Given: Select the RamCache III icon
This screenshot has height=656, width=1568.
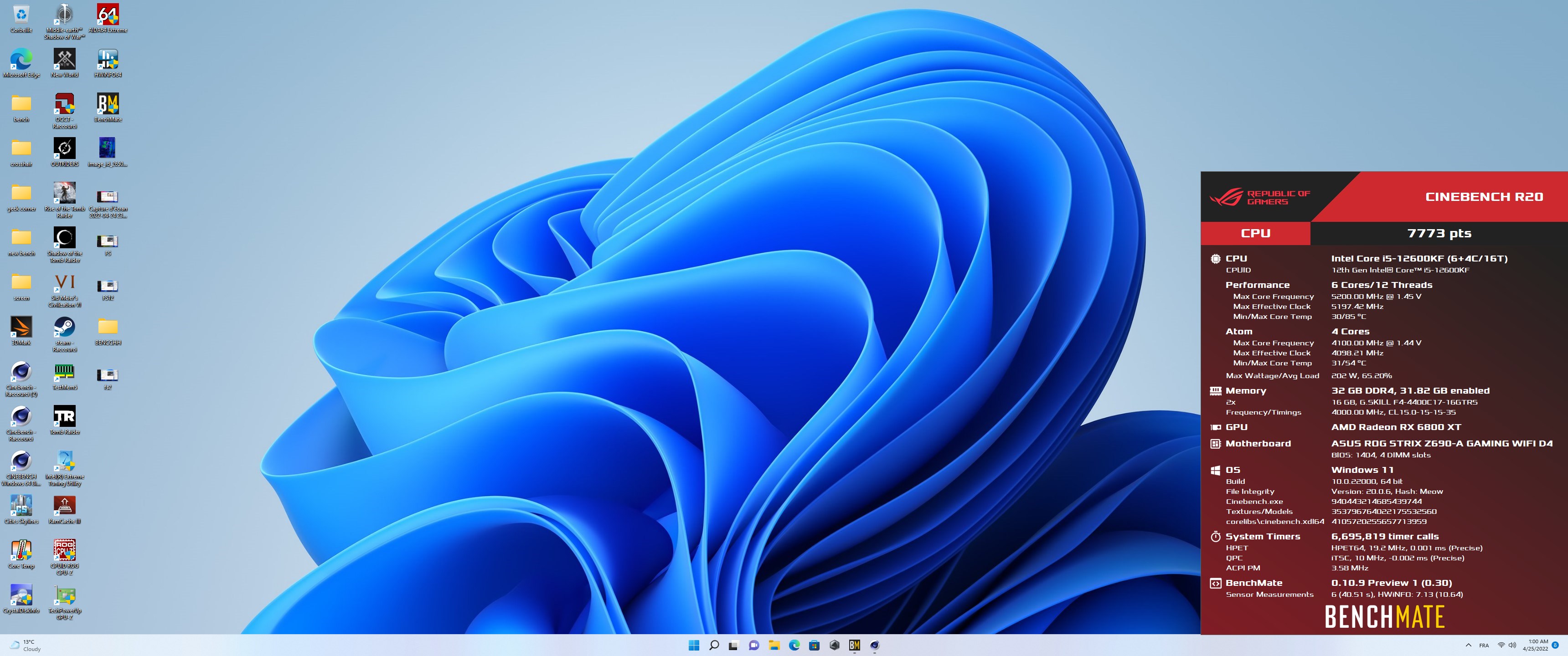Looking at the screenshot, I should pos(65,509).
